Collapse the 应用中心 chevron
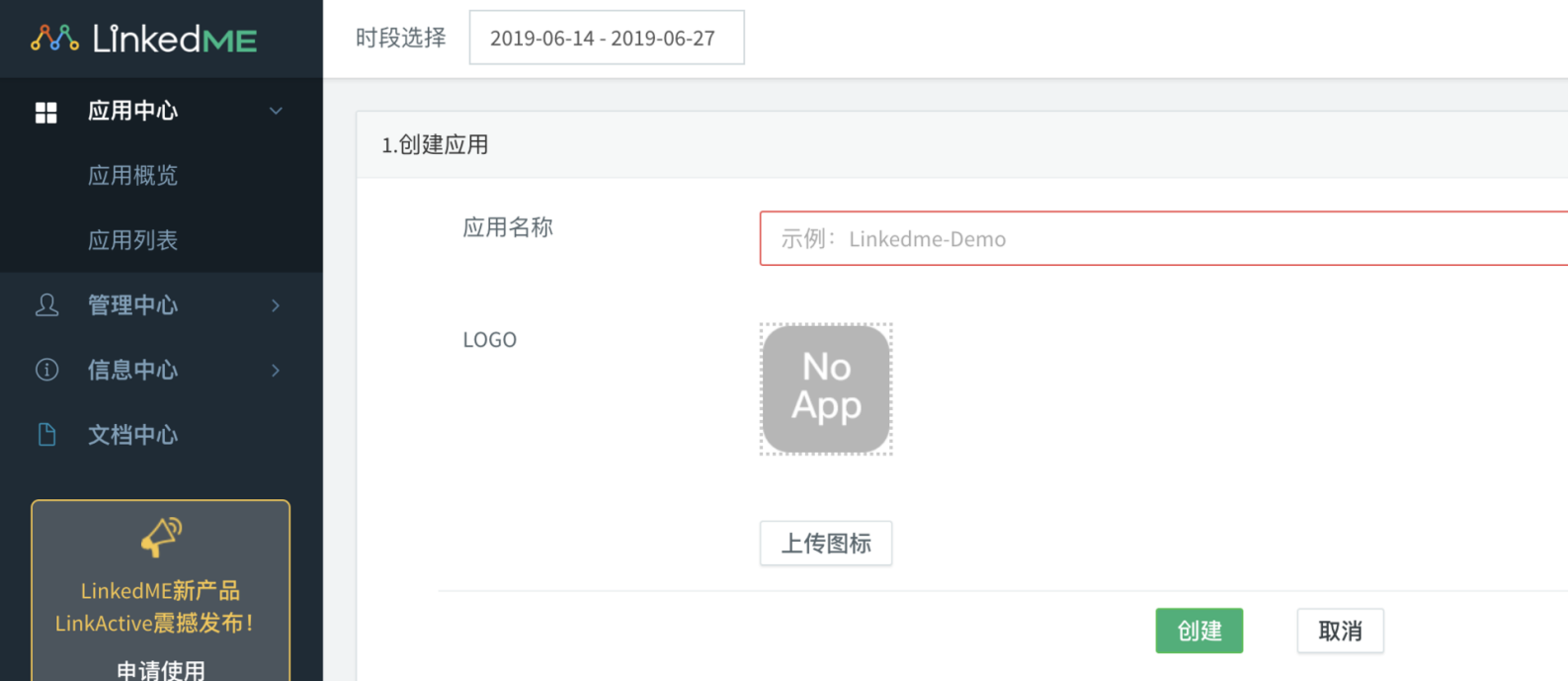Screen dimensions: 1568x681 coord(276,111)
